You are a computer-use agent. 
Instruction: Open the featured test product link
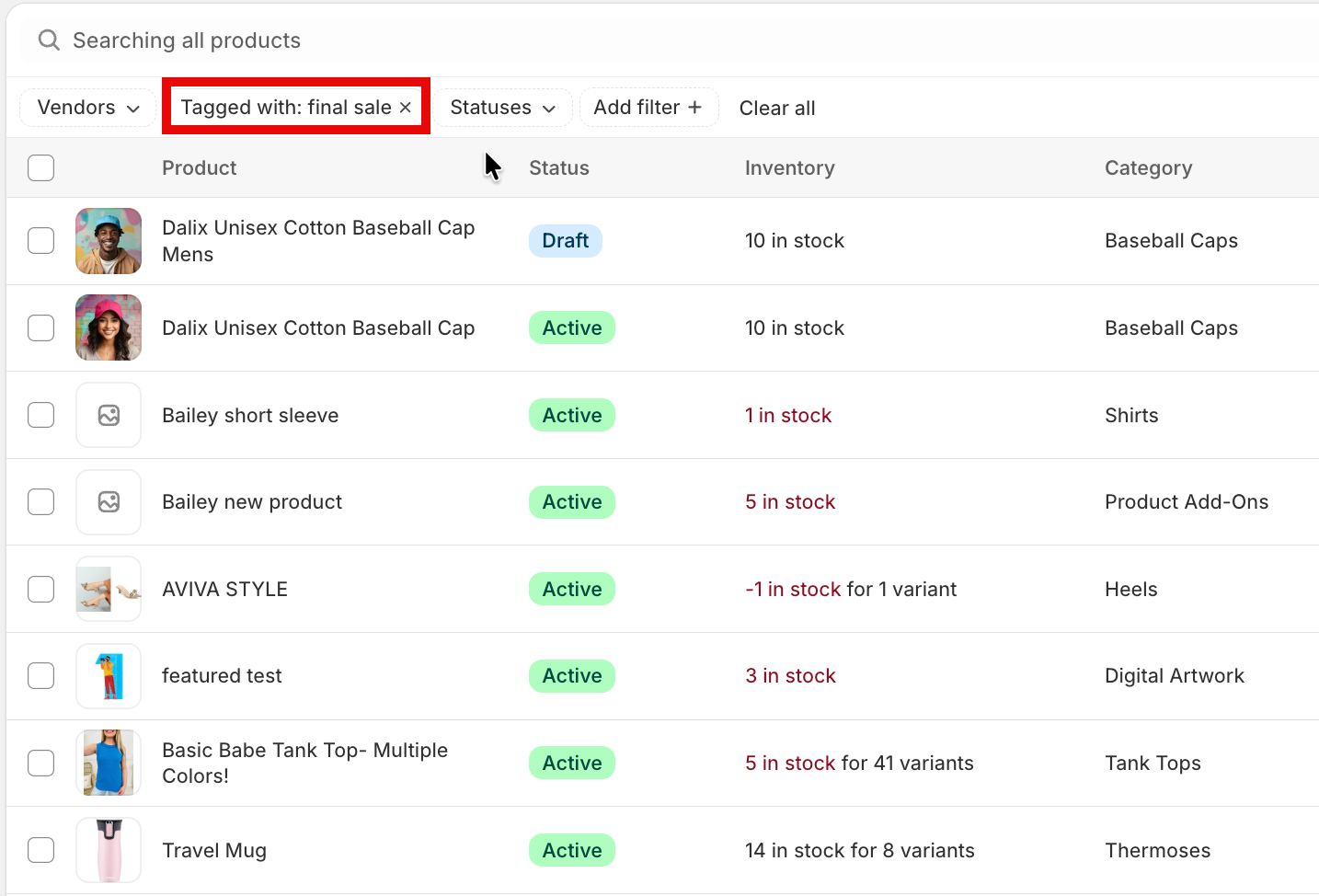[x=222, y=676]
